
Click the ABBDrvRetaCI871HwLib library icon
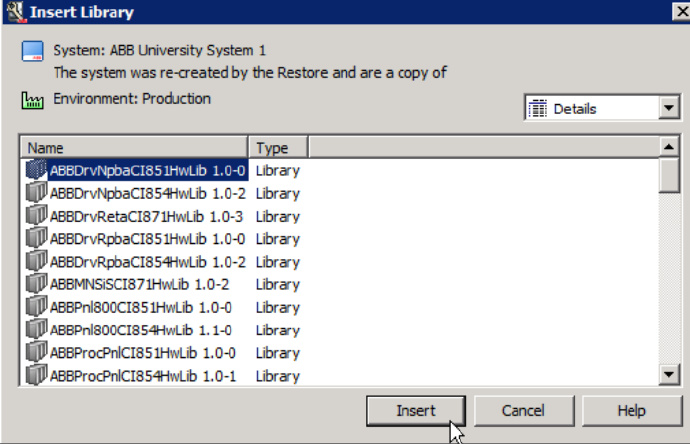pos(36,215)
